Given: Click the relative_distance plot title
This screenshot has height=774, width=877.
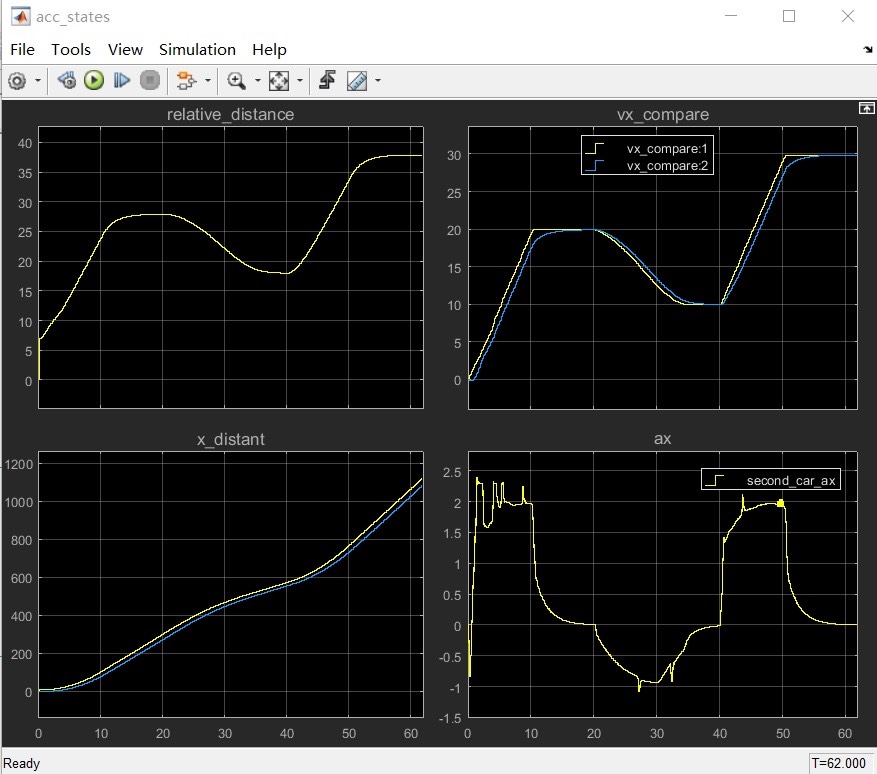Looking at the screenshot, I should pos(230,115).
